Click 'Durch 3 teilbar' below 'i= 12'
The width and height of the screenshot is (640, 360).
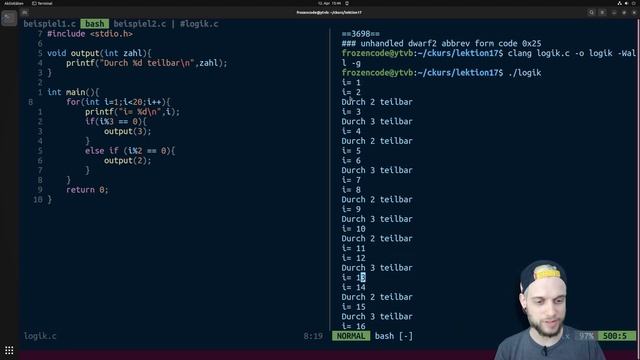click(377, 268)
